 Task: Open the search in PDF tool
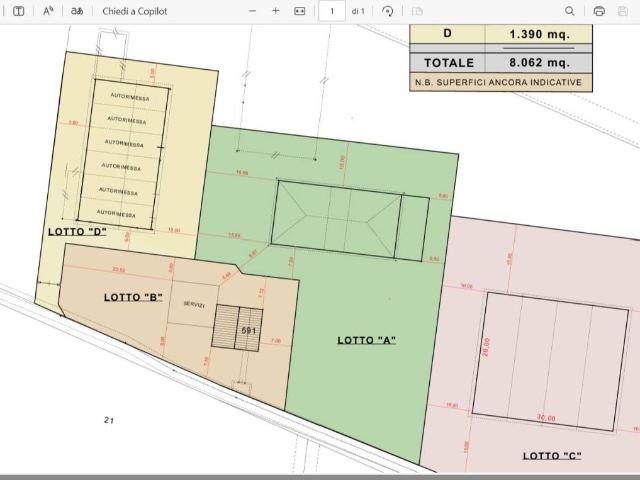coord(570,11)
